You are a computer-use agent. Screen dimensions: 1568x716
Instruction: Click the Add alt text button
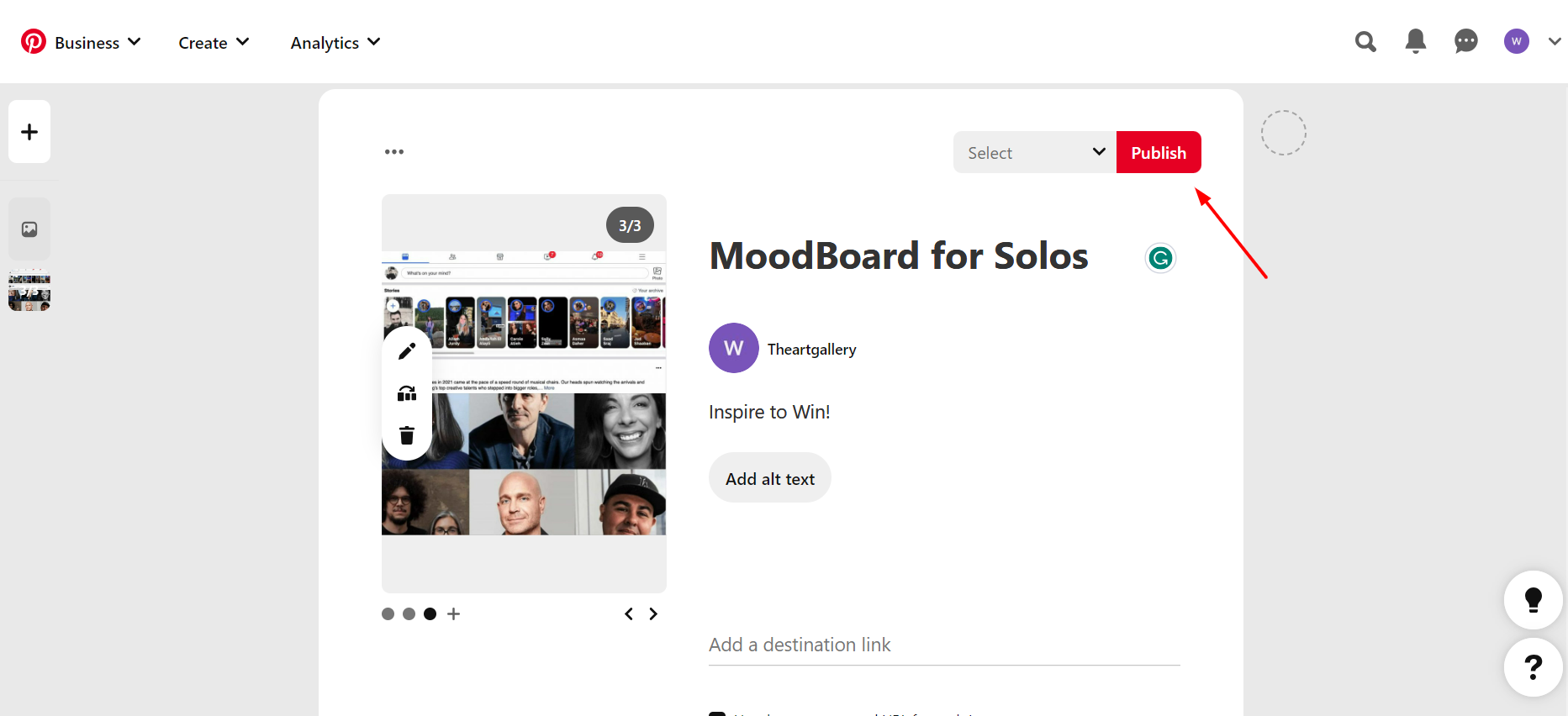[769, 478]
